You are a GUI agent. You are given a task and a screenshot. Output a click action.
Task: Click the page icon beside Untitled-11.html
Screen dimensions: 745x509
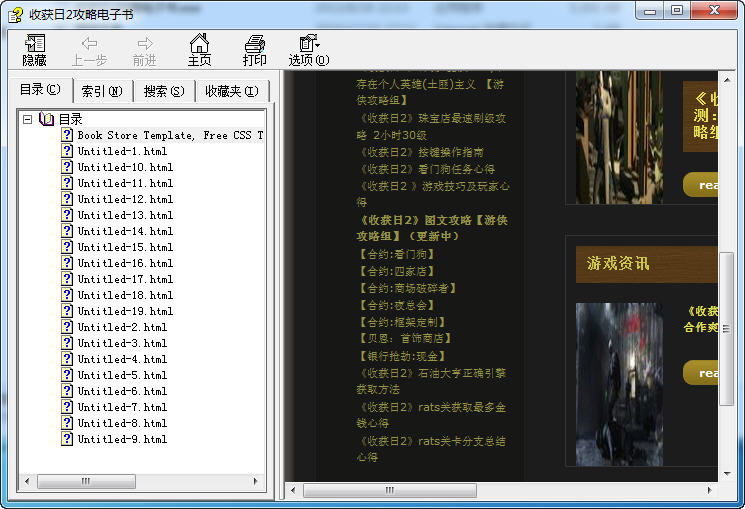click(67, 183)
